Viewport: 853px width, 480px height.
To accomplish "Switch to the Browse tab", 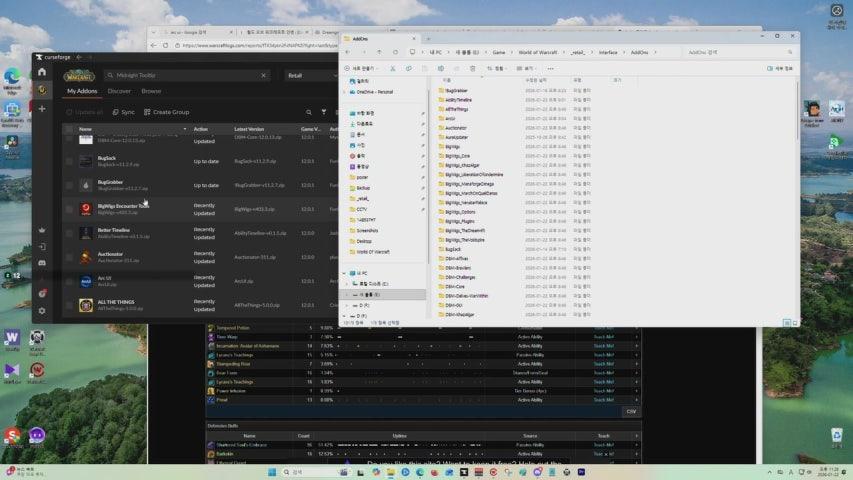I will tap(151, 91).
